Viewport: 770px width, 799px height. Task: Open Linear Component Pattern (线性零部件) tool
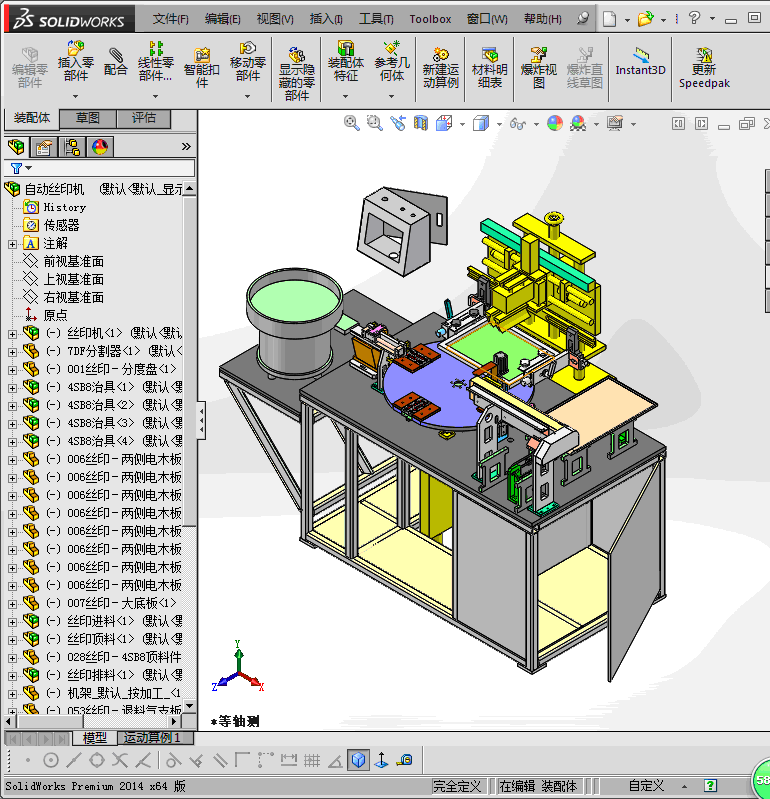(155, 61)
